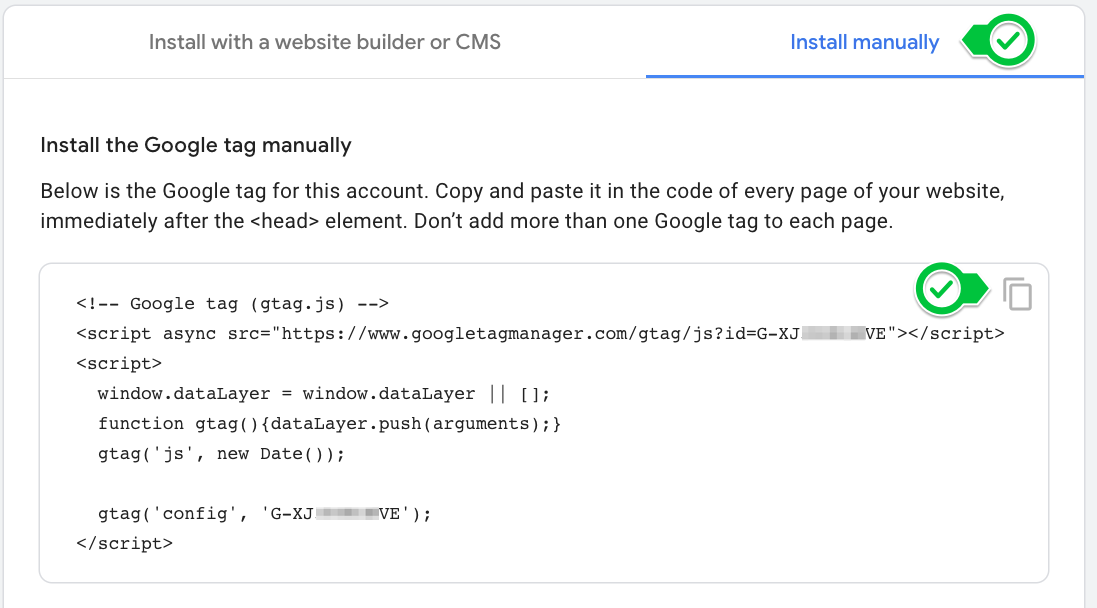
Task: Click the 'Install the Google tag manually' heading
Action: [x=195, y=145]
